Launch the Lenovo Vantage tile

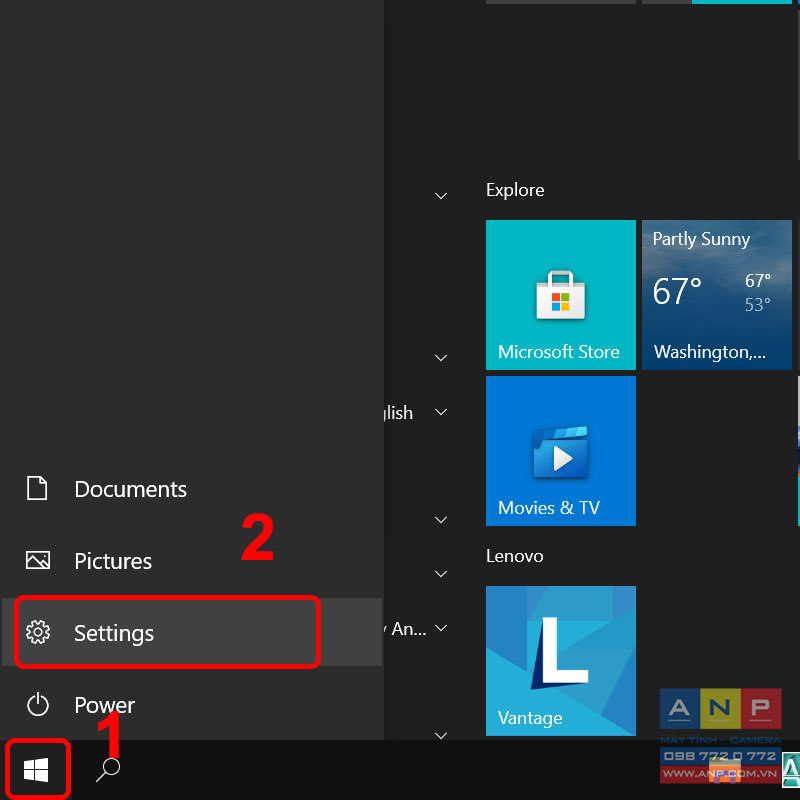point(560,661)
